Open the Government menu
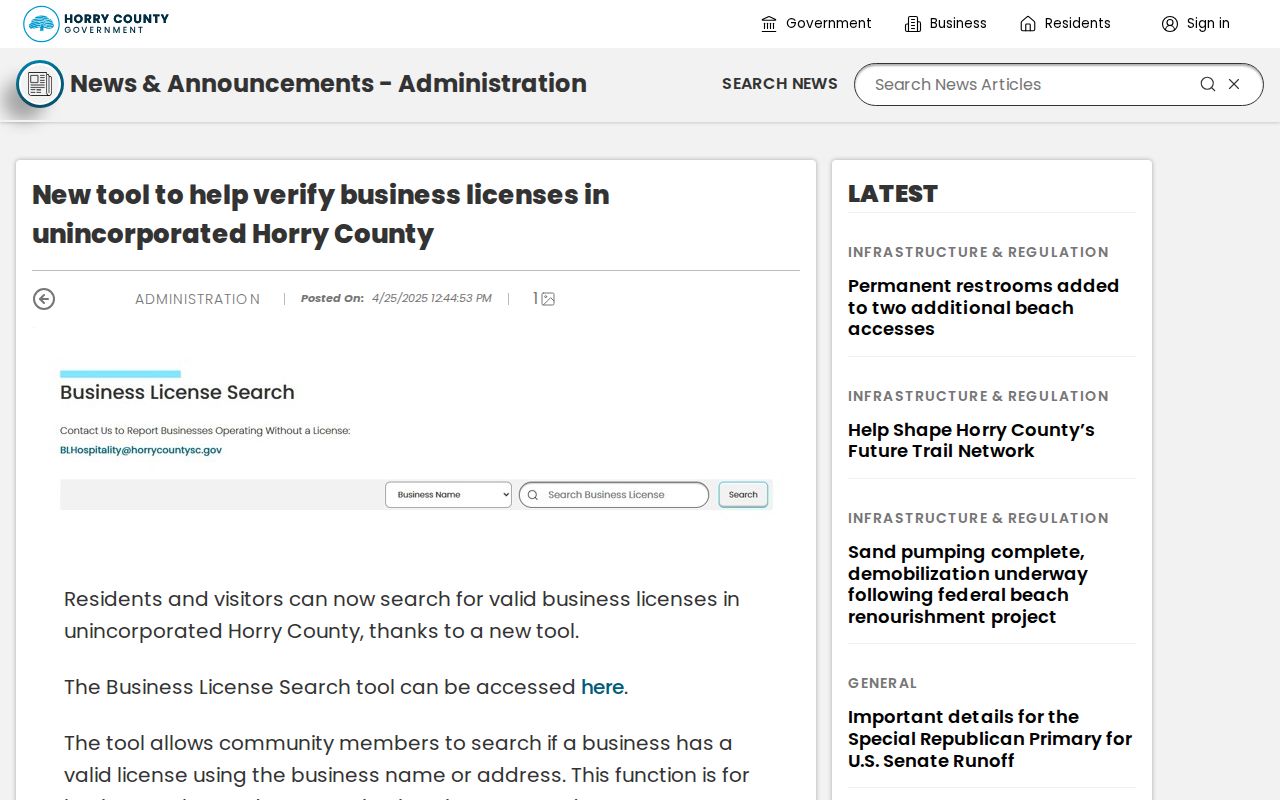 click(x=816, y=23)
